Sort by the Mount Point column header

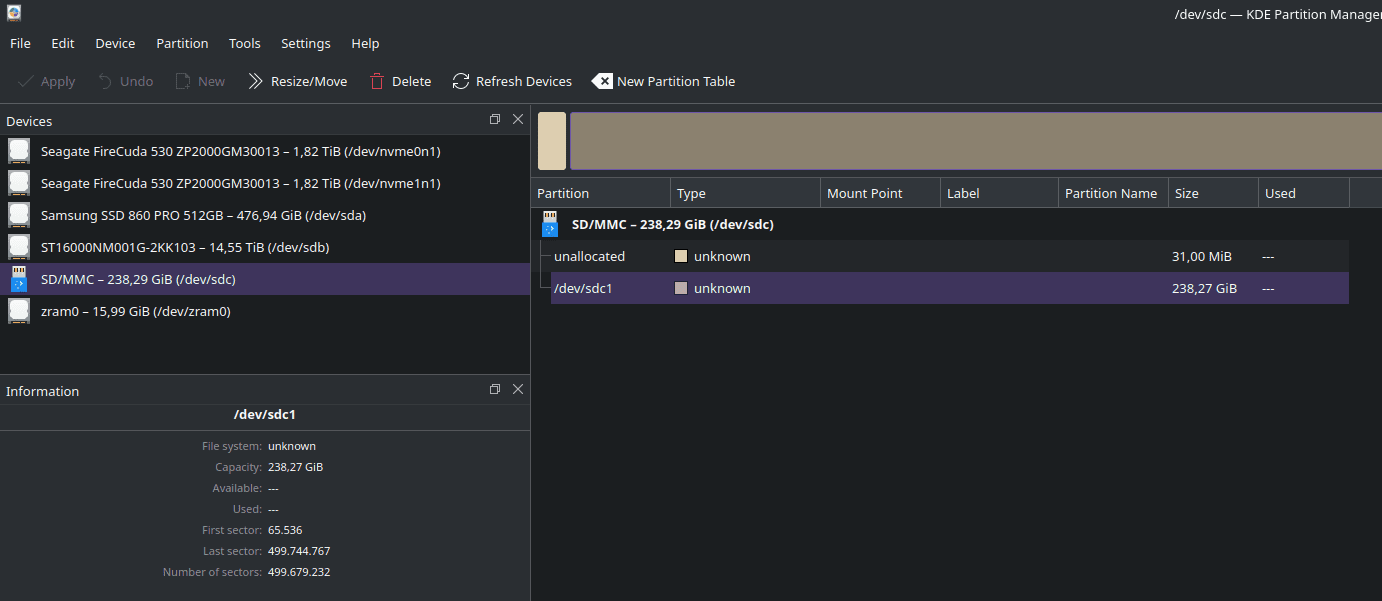[881, 193]
